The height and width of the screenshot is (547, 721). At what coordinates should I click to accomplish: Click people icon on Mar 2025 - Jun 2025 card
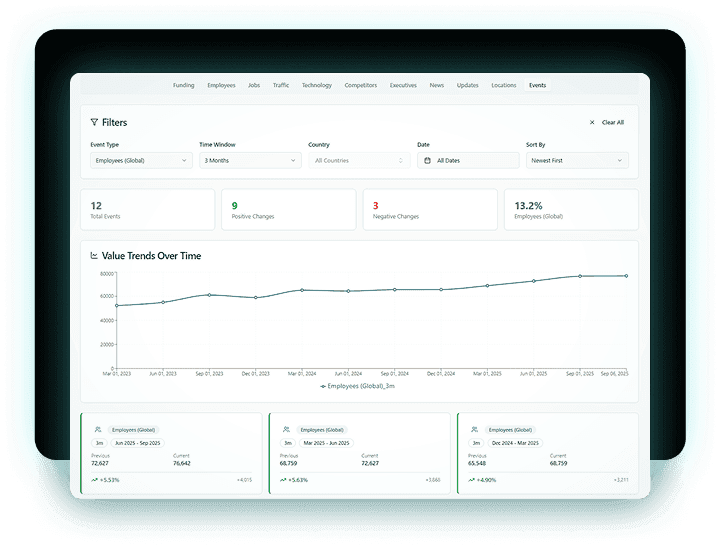(287, 429)
